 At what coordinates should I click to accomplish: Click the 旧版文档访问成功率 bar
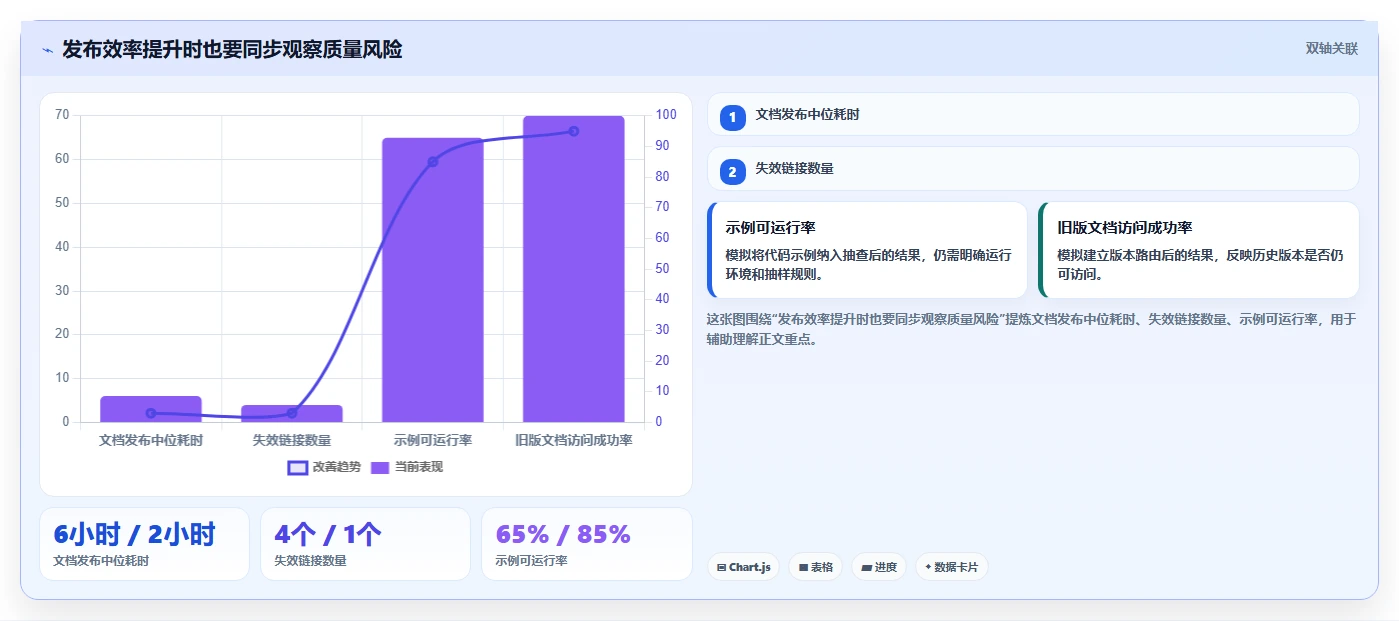[x=574, y=269]
